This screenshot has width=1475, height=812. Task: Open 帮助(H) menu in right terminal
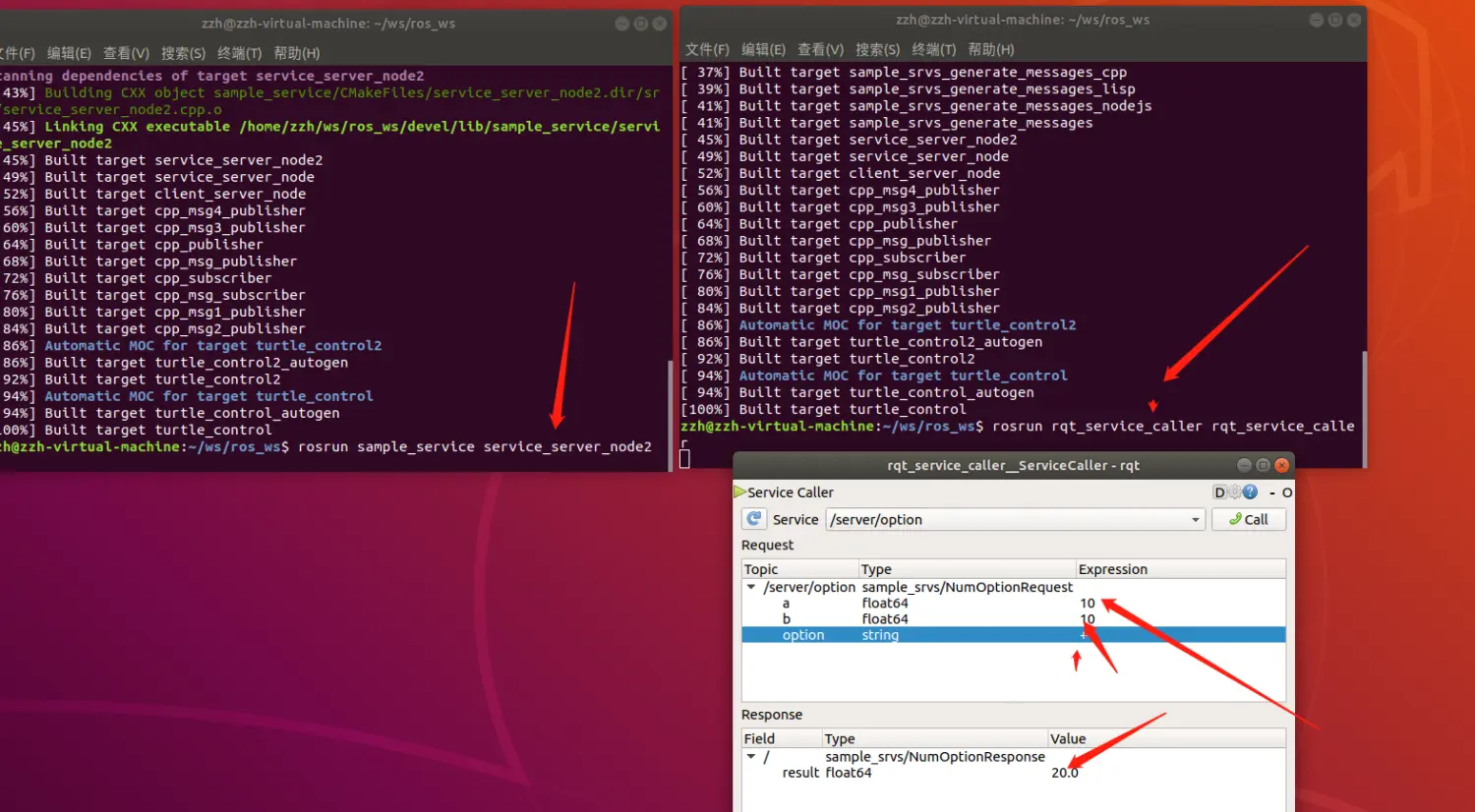coord(990,49)
